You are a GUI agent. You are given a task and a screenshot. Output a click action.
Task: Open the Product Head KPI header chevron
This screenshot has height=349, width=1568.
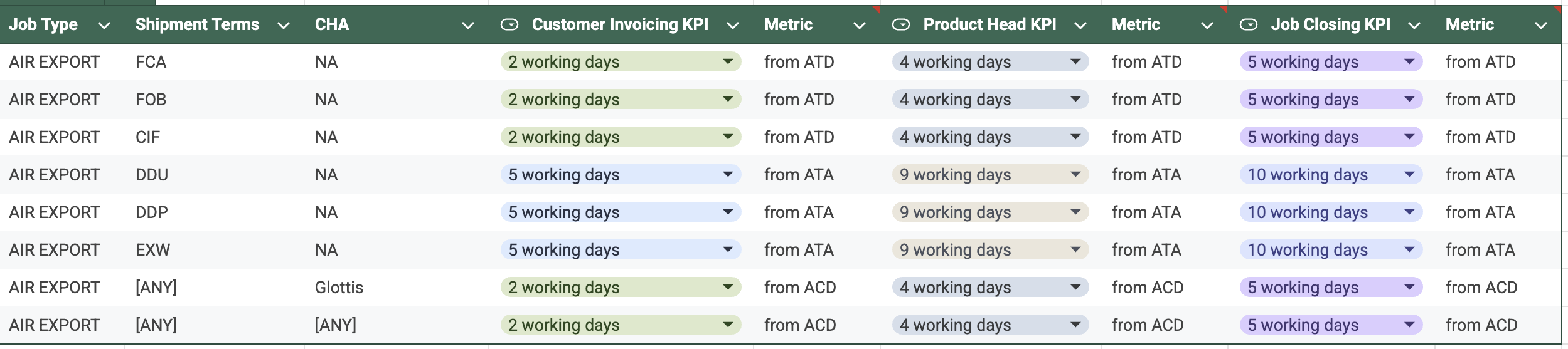coord(1080,26)
